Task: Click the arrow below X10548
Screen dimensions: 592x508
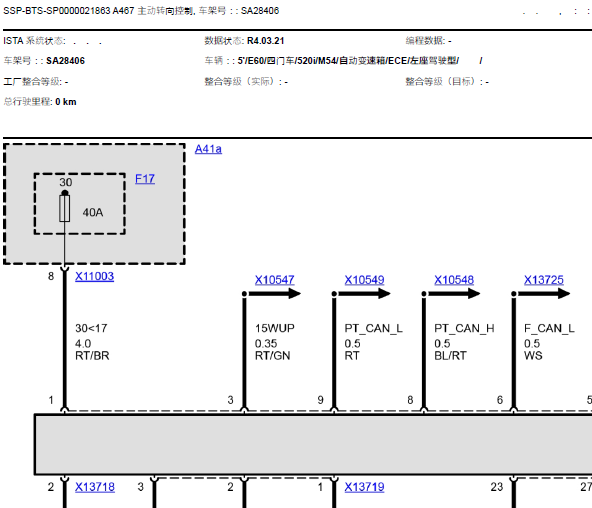Action: coord(454,293)
